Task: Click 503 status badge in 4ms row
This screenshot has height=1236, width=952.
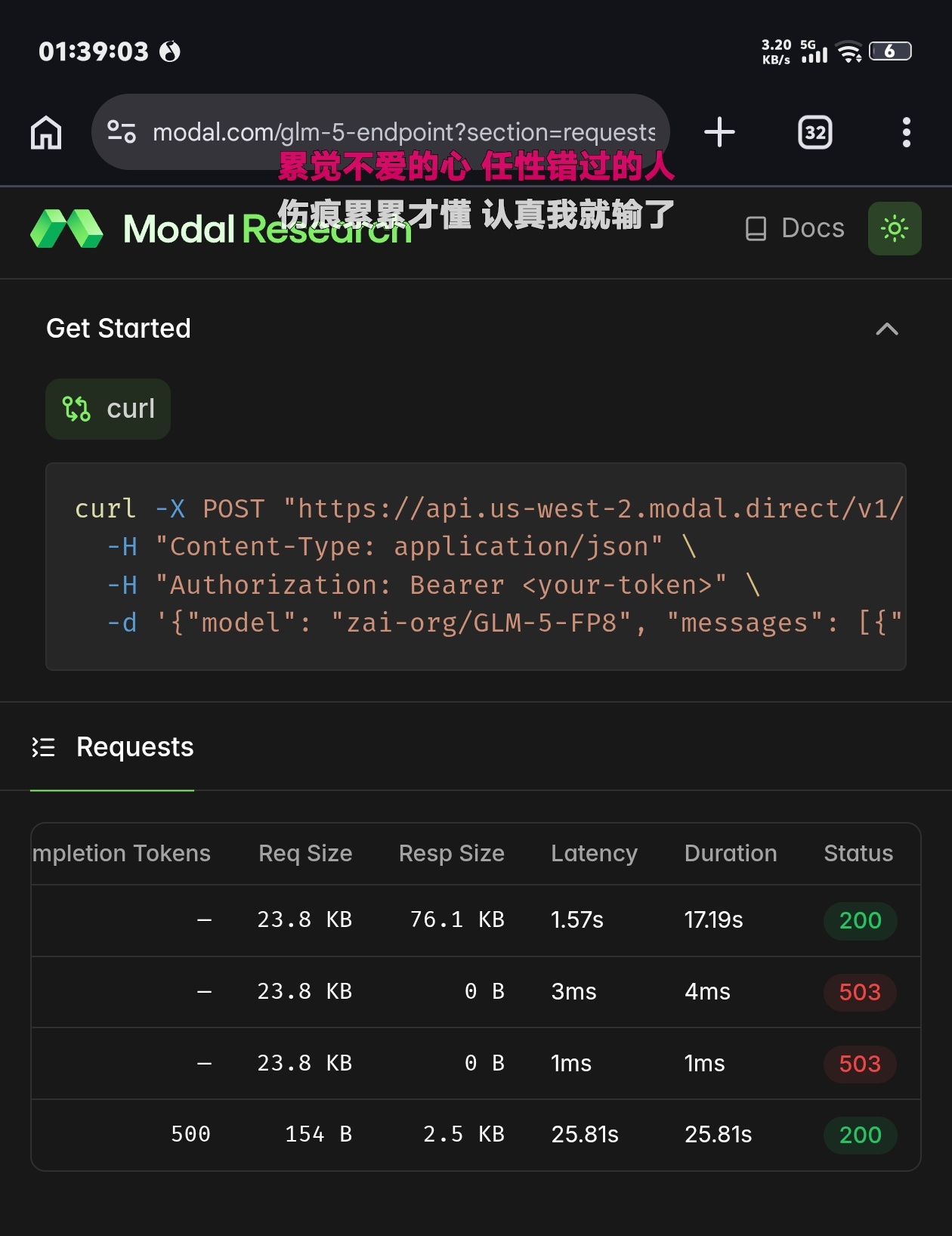Action: 860,992
